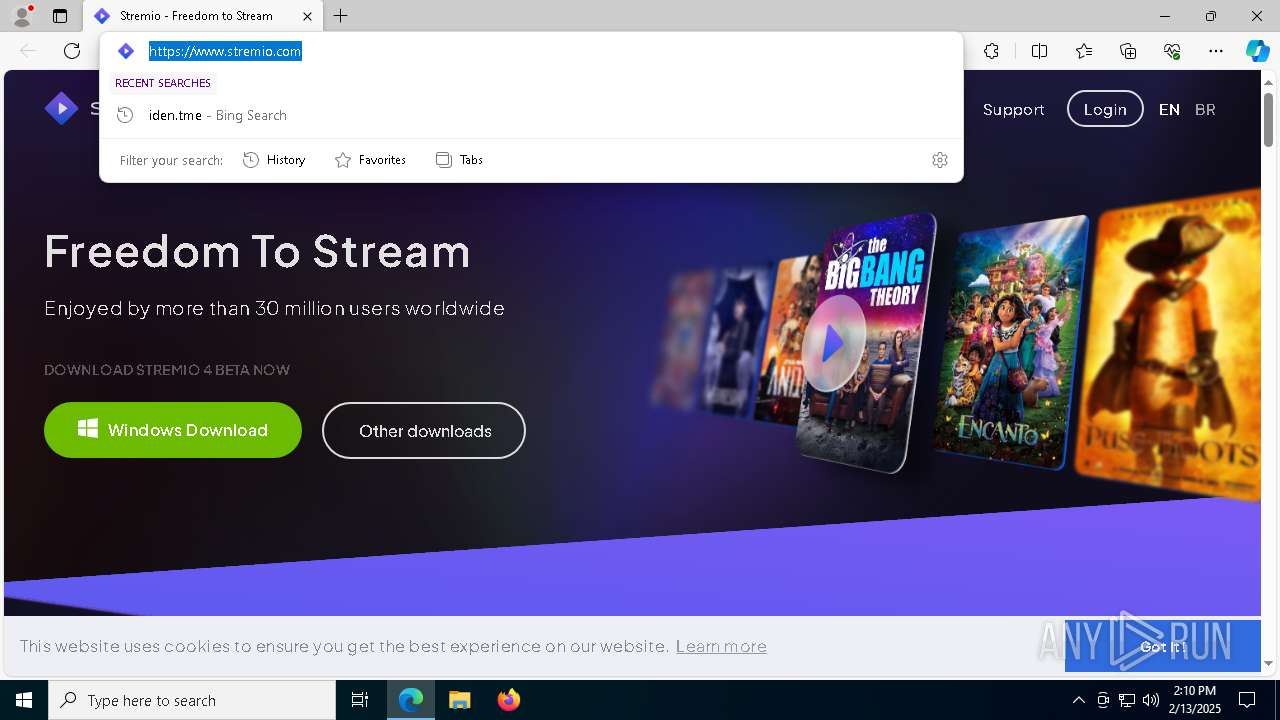Viewport: 1280px width, 720px height.
Task: Switch site language to EN
Action: coord(1169,110)
